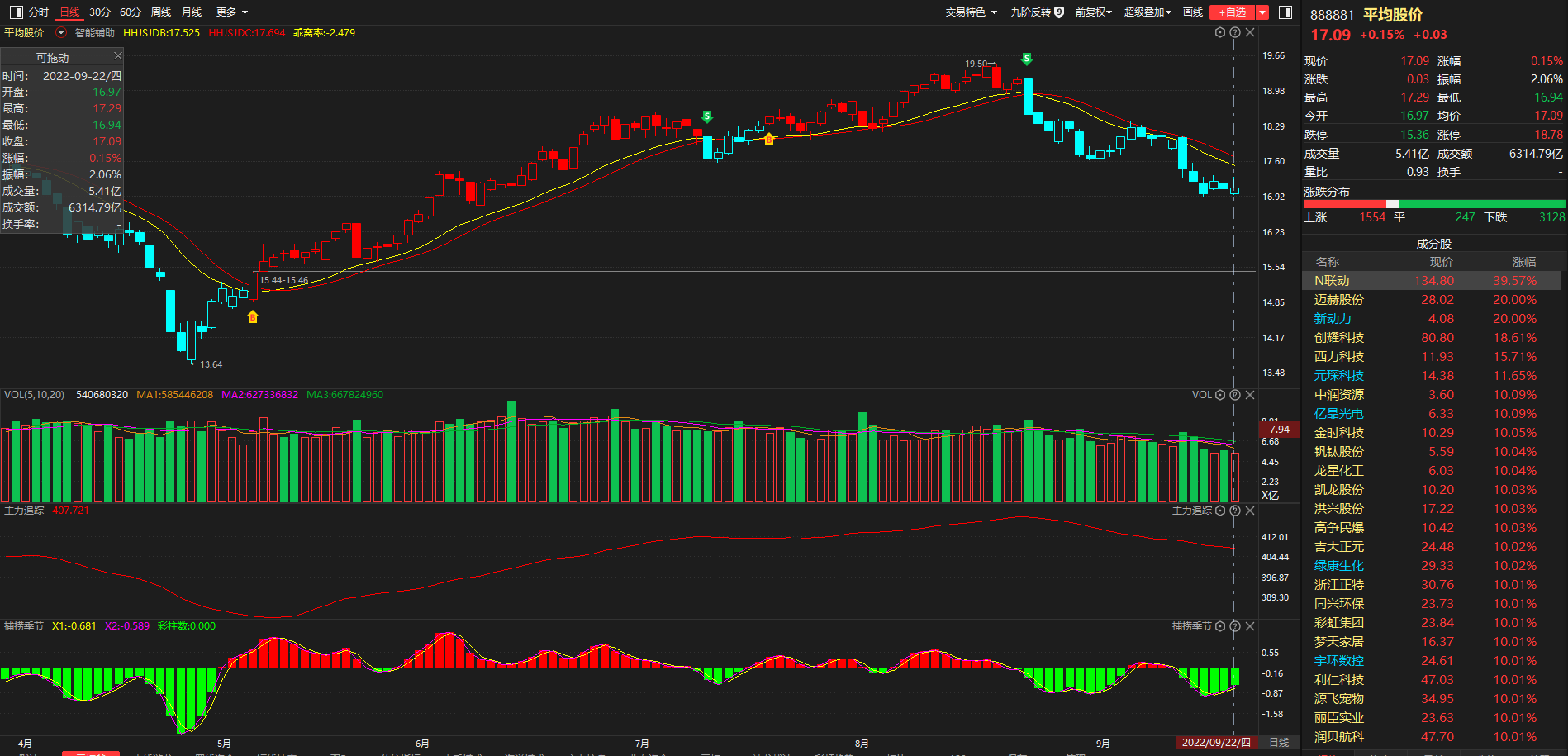Close the 主力追踪 sub-chart
1568x756 pixels.
coord(1250,511)
